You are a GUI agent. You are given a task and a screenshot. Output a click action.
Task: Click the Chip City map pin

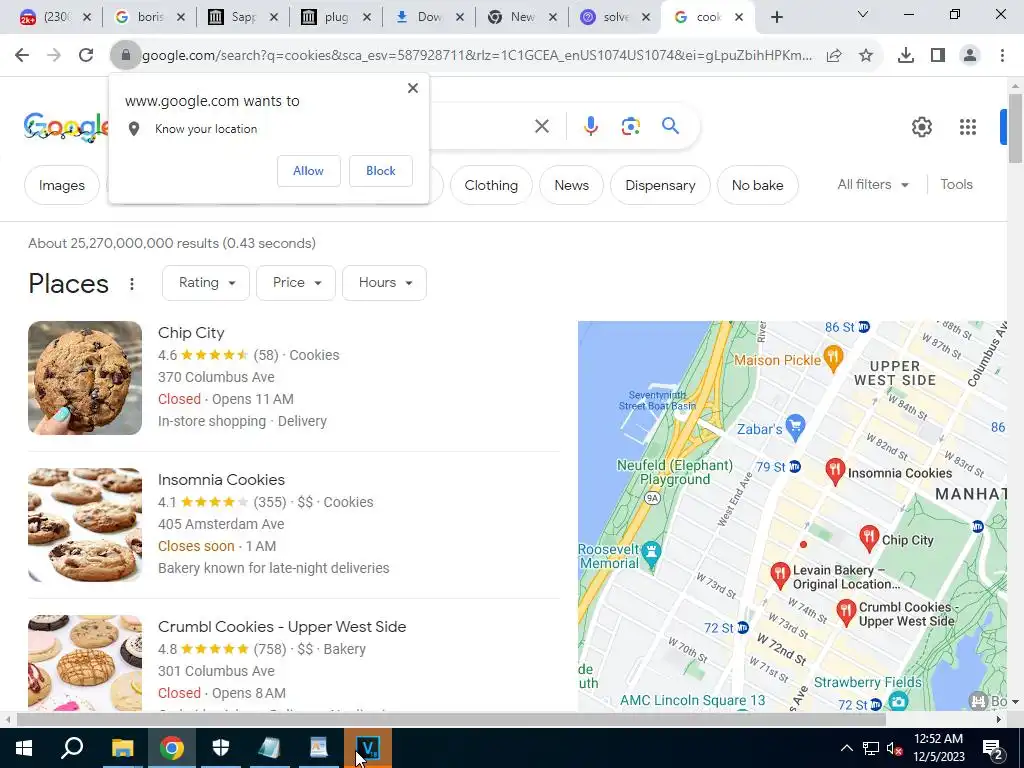tap(869, 539)
